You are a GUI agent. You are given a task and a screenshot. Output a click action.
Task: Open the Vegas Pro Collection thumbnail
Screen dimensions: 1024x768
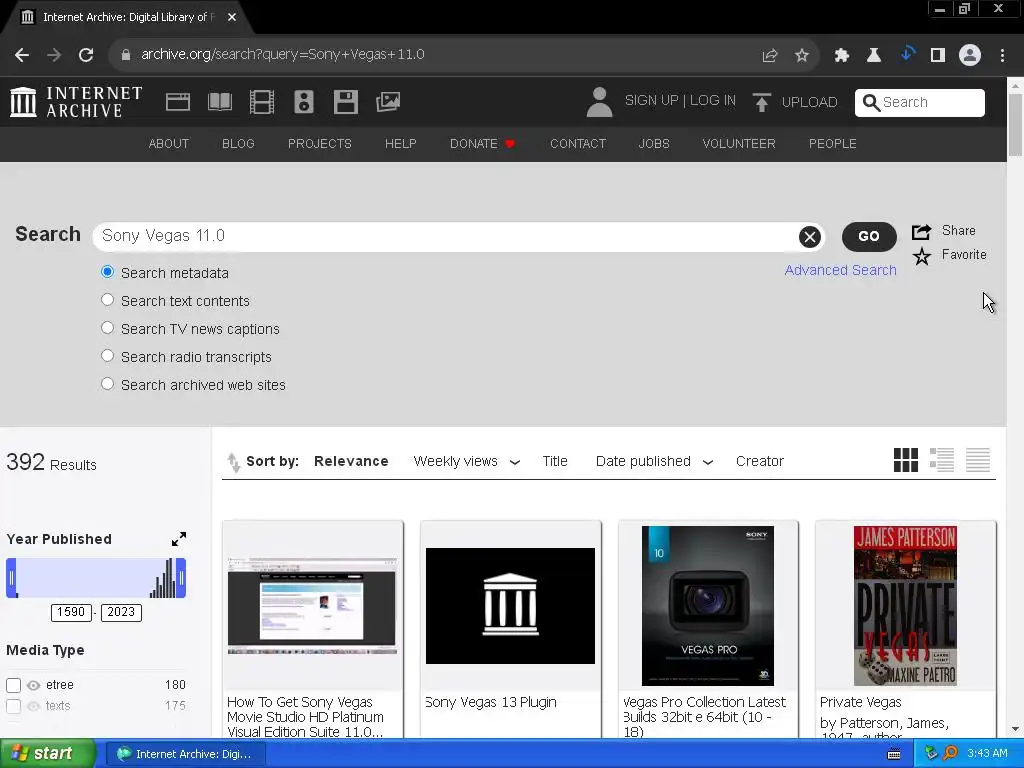coord(708,606)
